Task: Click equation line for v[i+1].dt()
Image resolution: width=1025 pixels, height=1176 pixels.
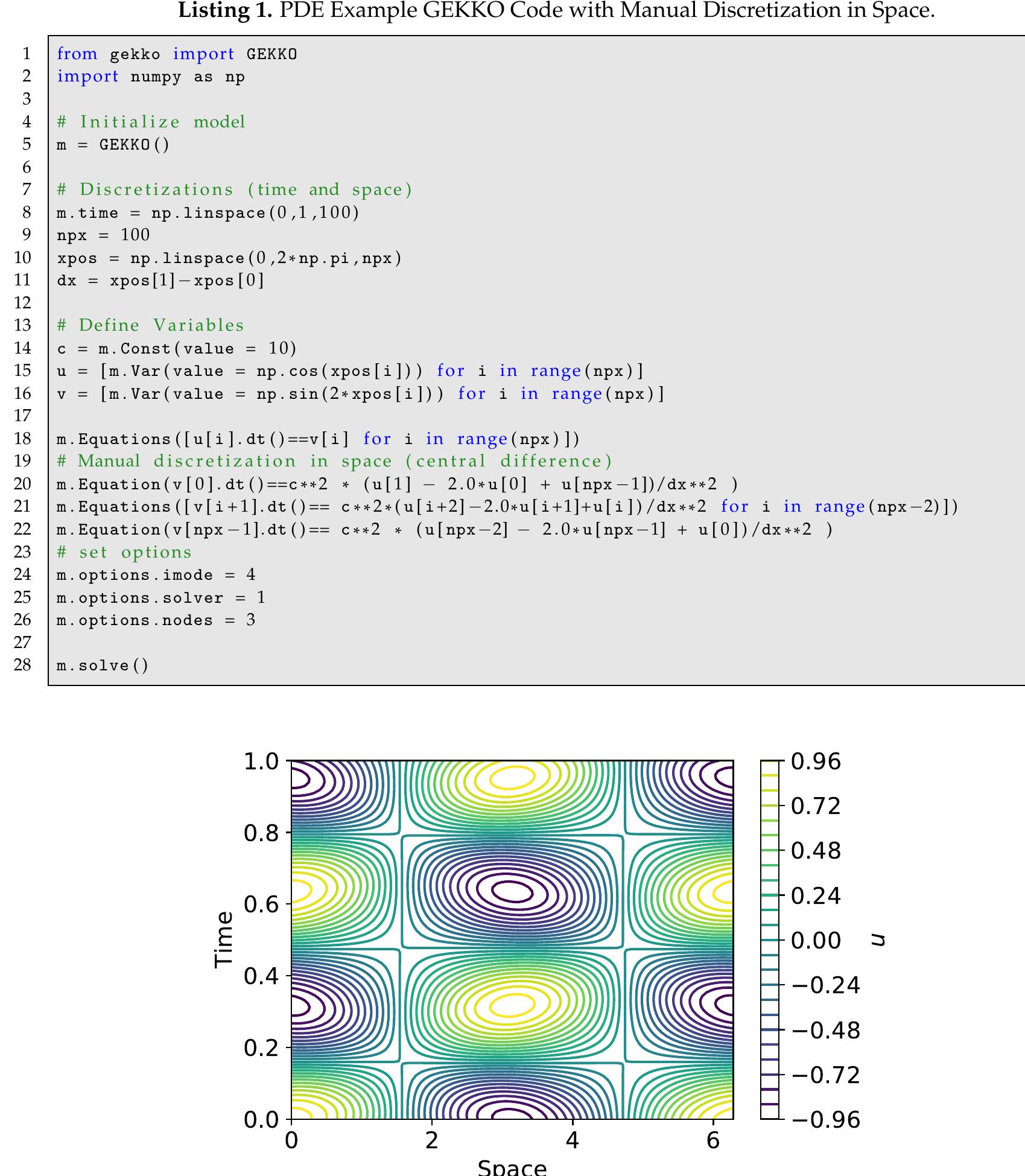Action: pos(507,507)
